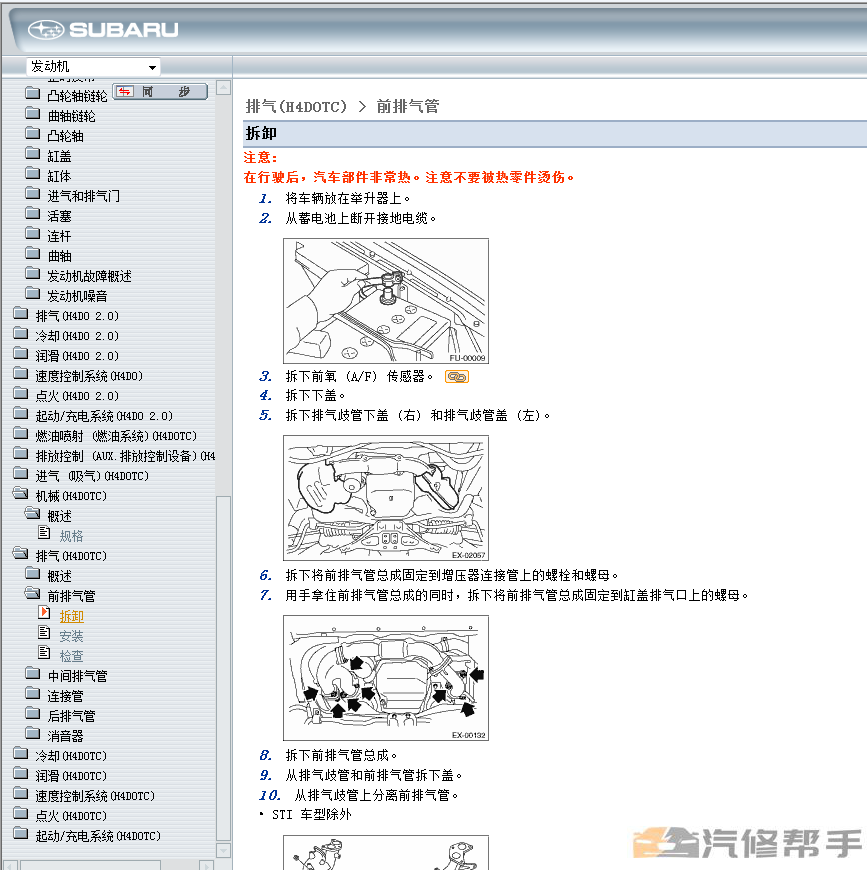This screenshot has height=870, width=867.
Task: Click the folder icon beside 缸盖
Action: (33, 154)
